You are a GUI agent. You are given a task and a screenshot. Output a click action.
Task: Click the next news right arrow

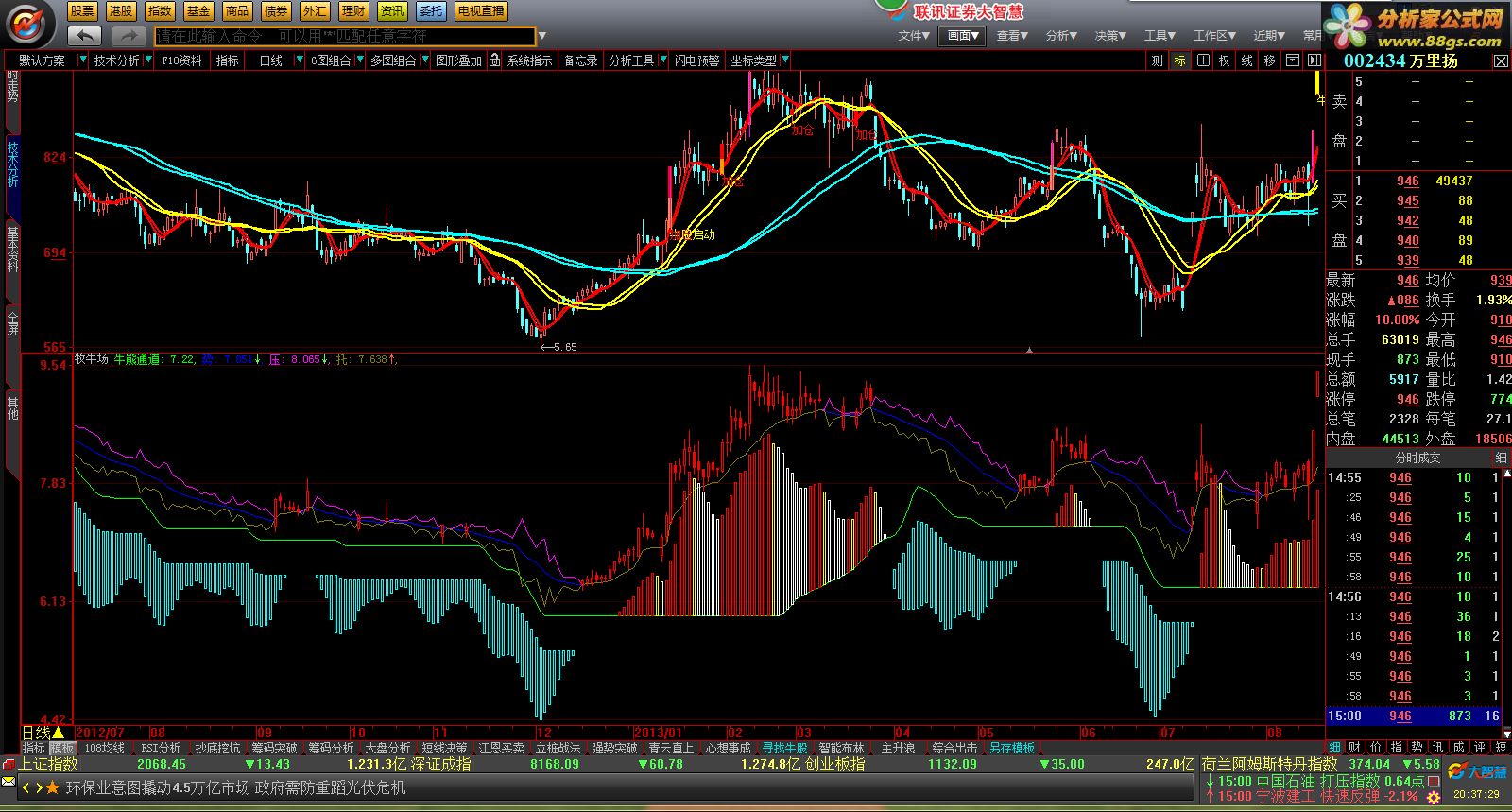[x=38, y=787]
